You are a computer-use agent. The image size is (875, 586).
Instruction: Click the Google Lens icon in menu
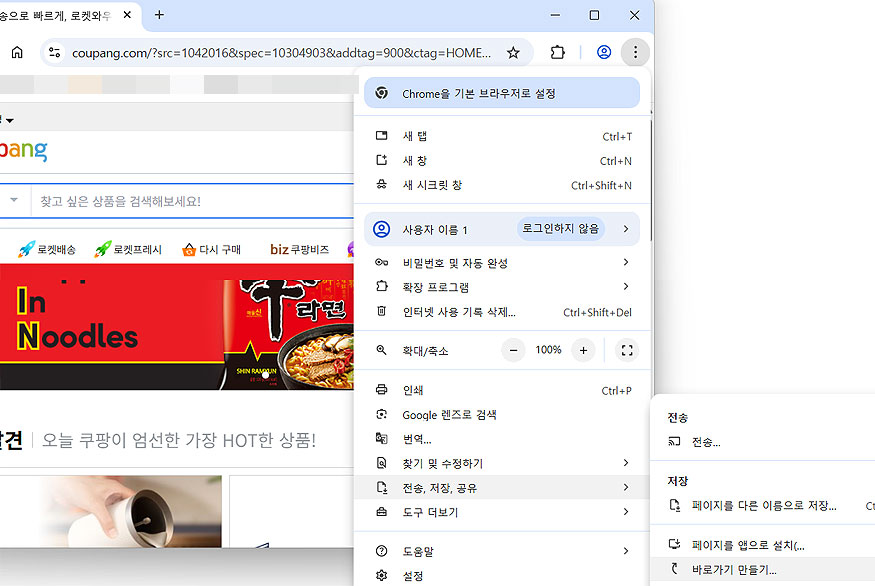point(382,414)
